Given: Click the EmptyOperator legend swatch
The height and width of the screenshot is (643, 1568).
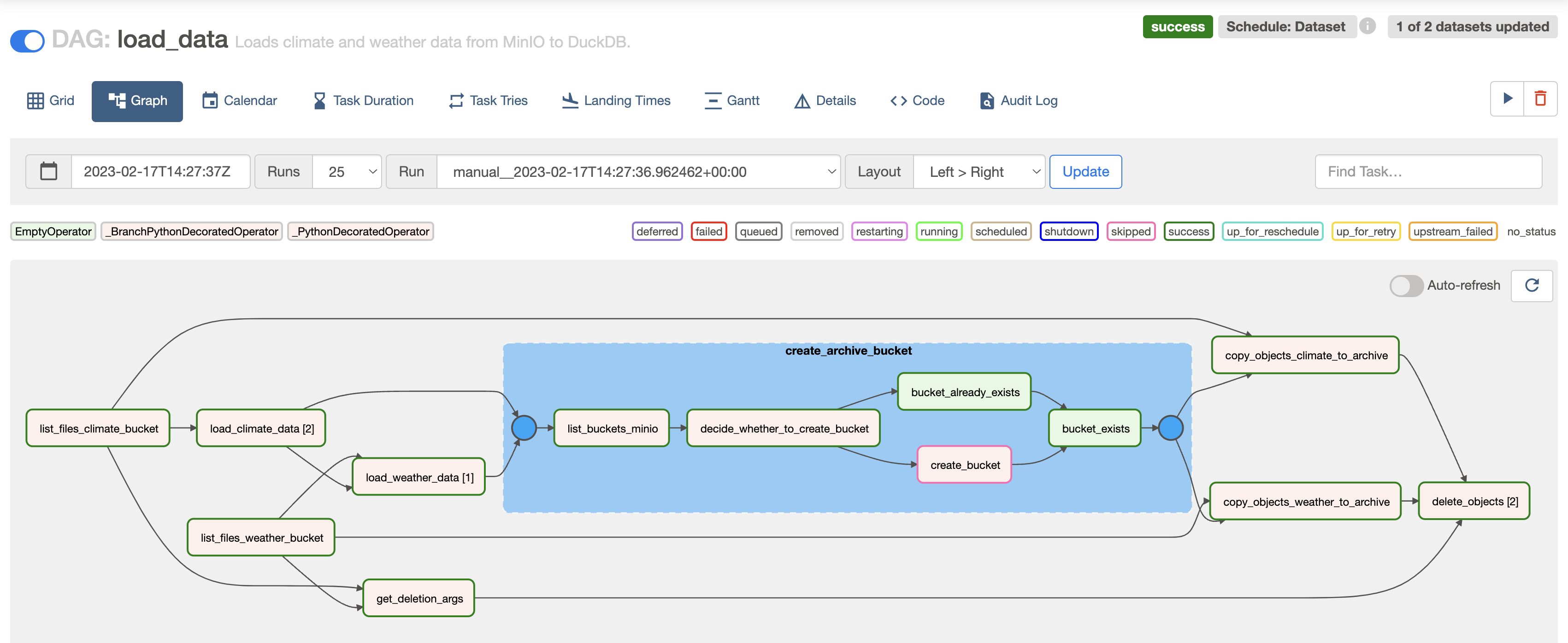Looking at the screenshot, I should [53, 231].
